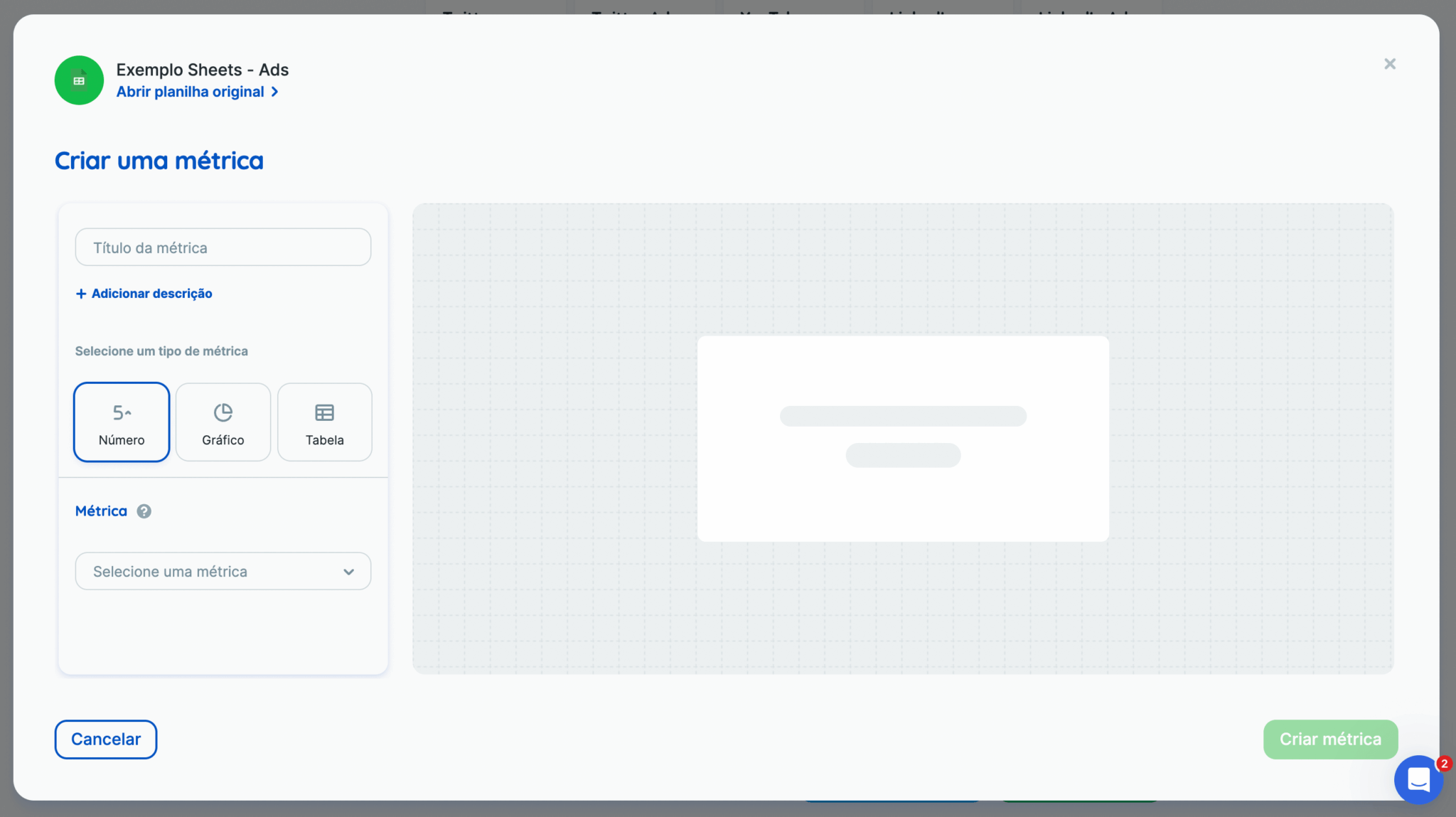The height and width of the screenshot is (817, 1456).
Task: Click the chevron after Abrir planilha original
Action: 275,92
